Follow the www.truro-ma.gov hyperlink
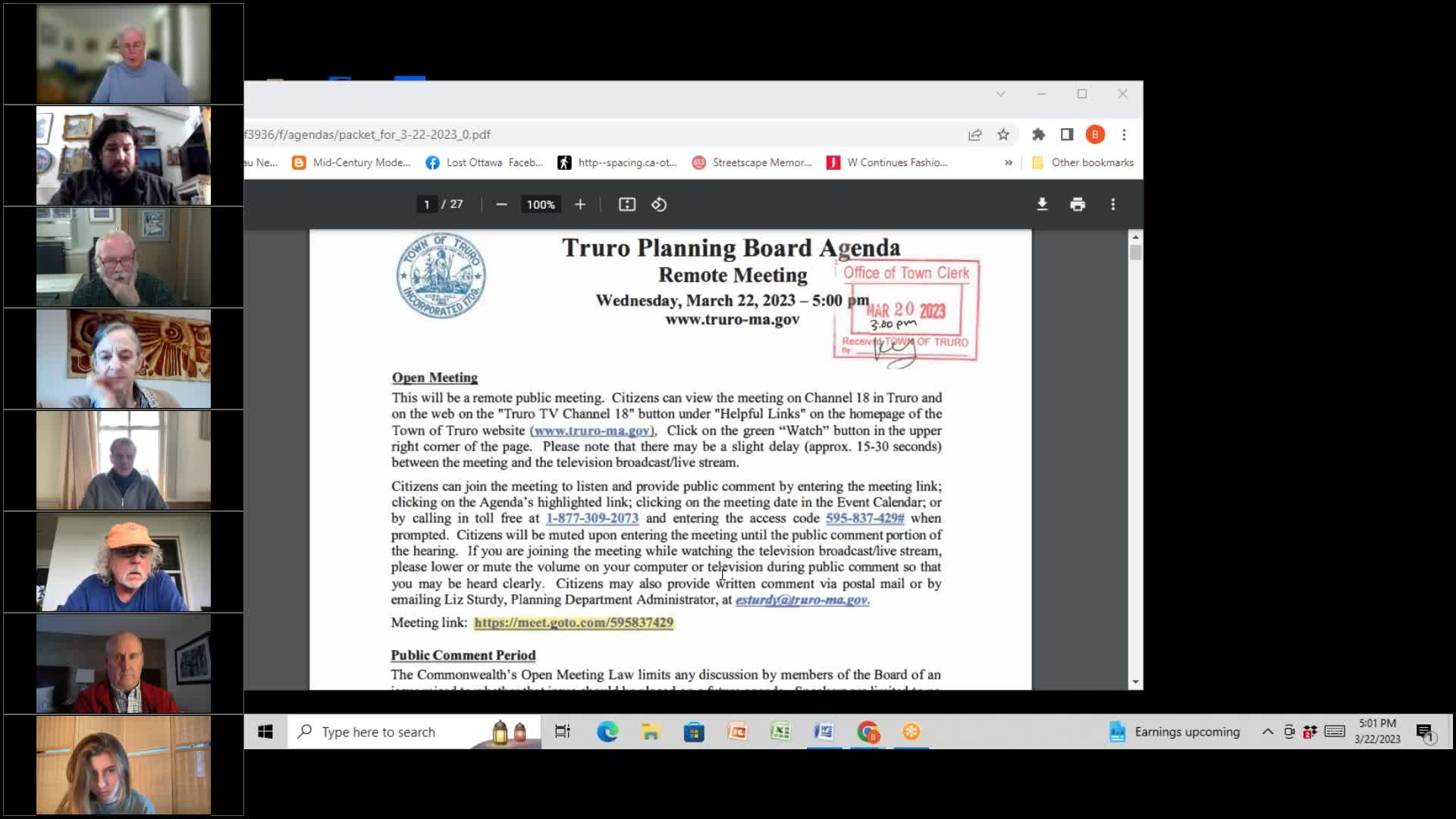 tap(592, 430)
